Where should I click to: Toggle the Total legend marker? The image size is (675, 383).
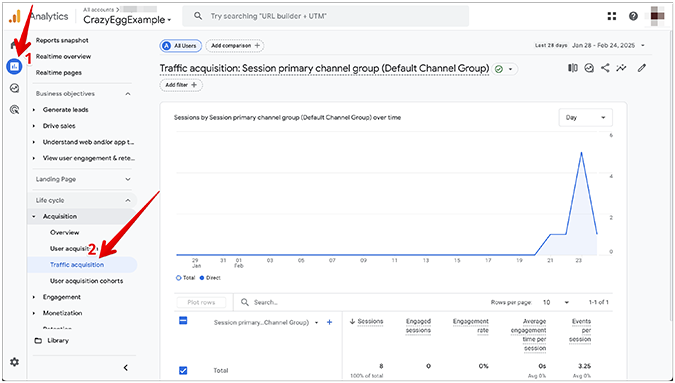coord(178,278)
